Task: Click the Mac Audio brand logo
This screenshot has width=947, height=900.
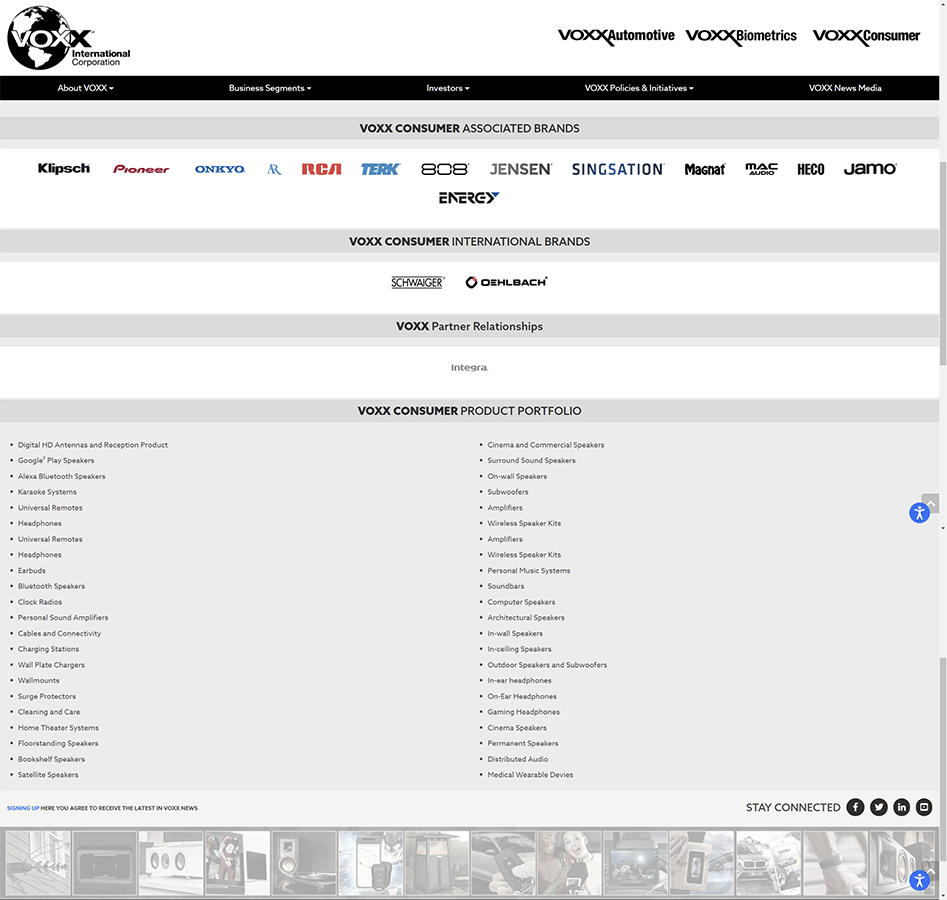Action: click(x=762, y=169)
